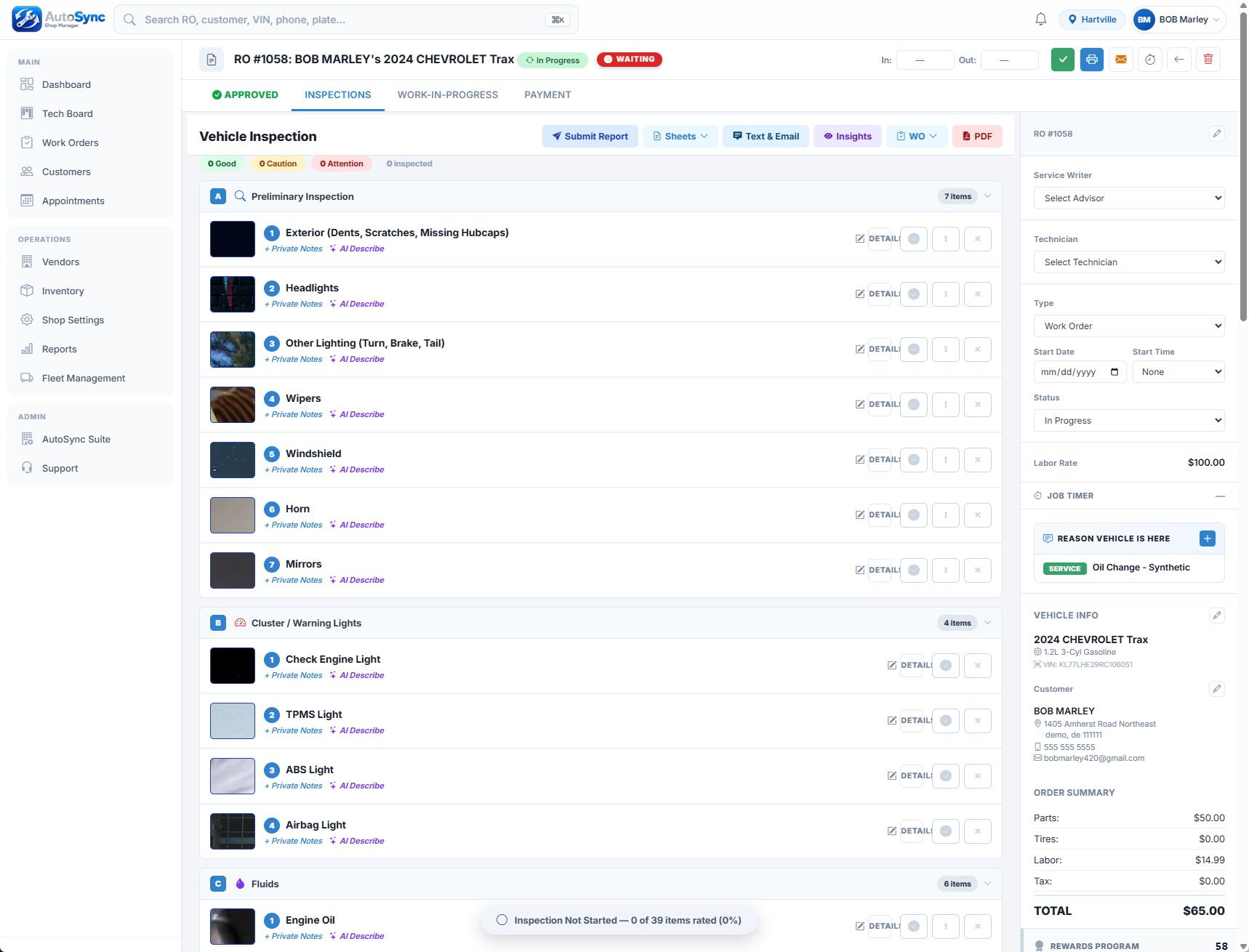Open Dashboard from the sidebar

(x=90, y=84)
